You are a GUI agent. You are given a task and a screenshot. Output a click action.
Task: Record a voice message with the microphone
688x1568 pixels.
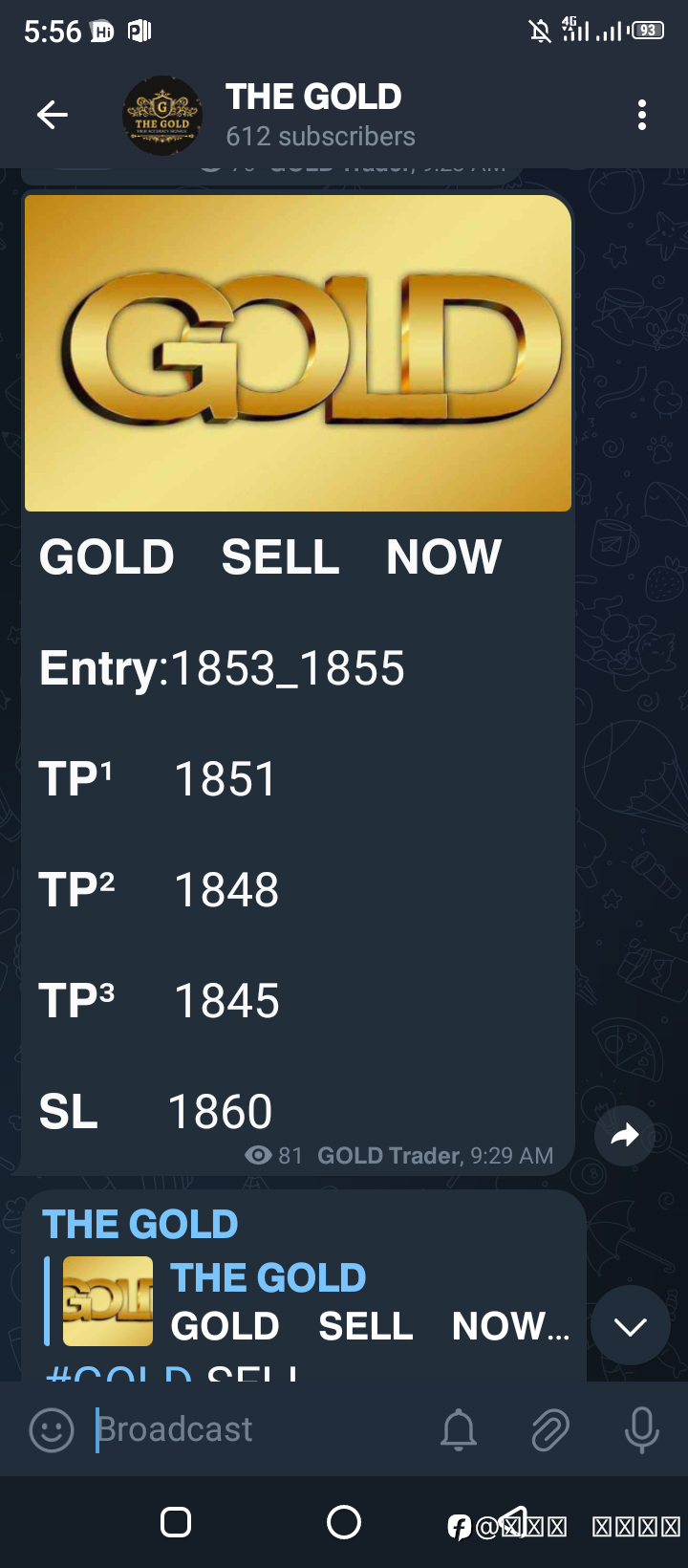coord(641,1430)
